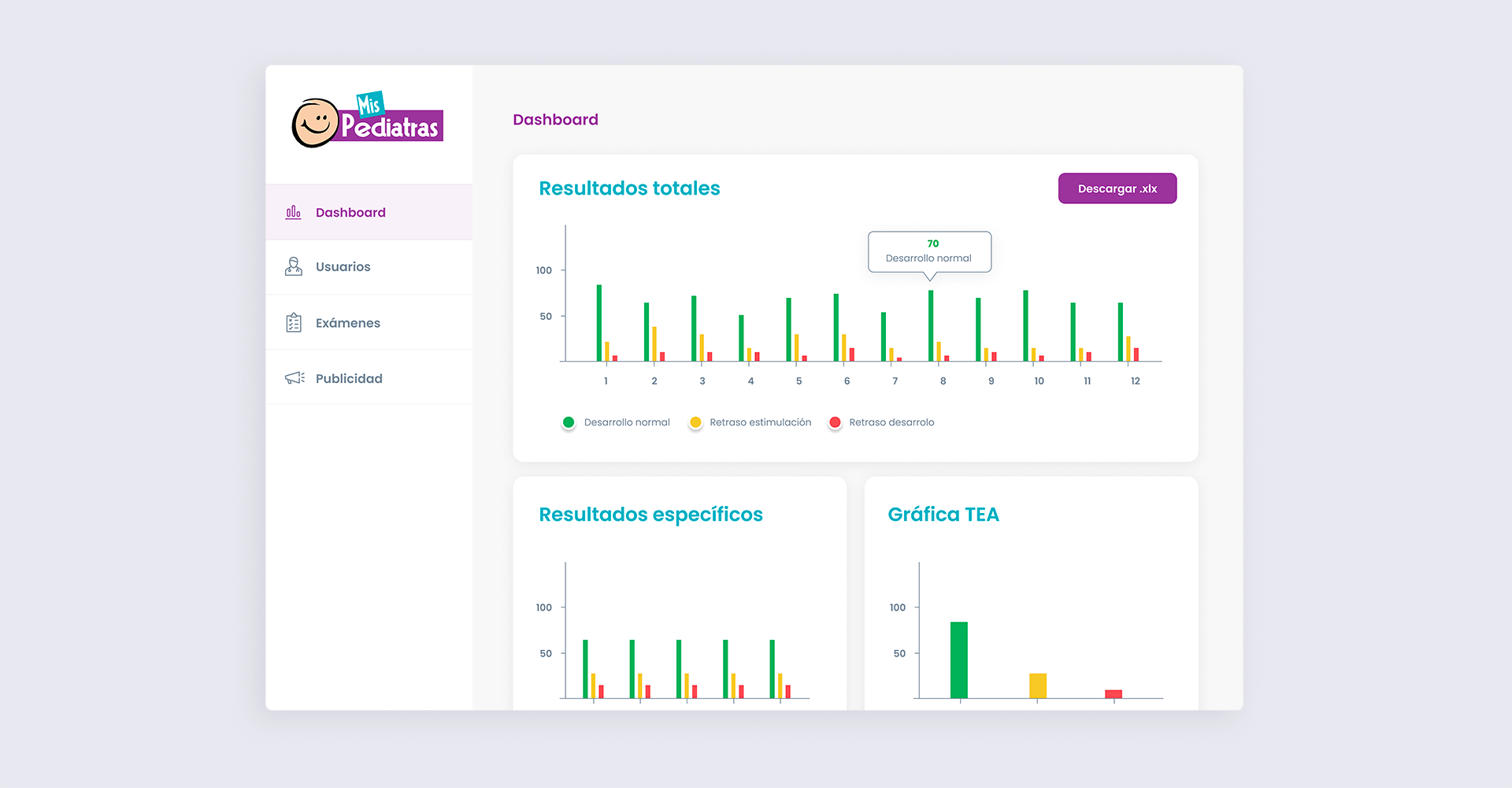The height and width of the screenshot is (788, 1512).
Task: Toggle the yellow Retraso estimulación legend dot
Action: 695,422
